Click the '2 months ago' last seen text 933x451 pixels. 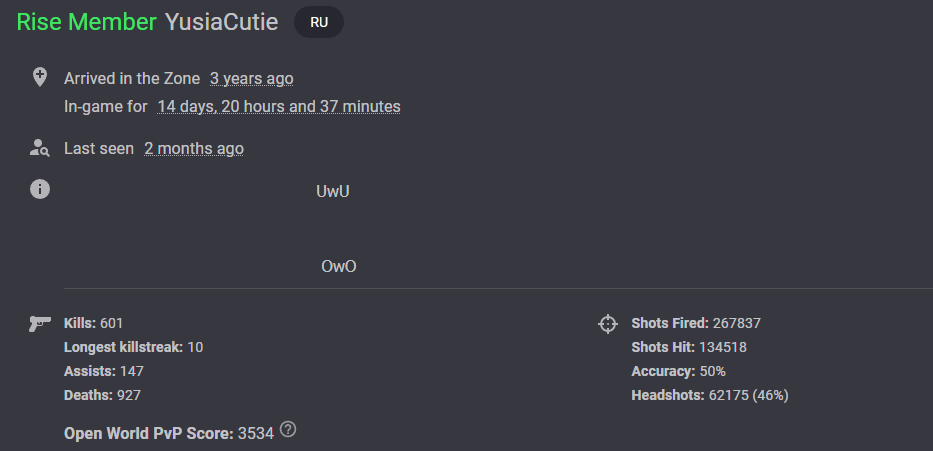(194, 149)
